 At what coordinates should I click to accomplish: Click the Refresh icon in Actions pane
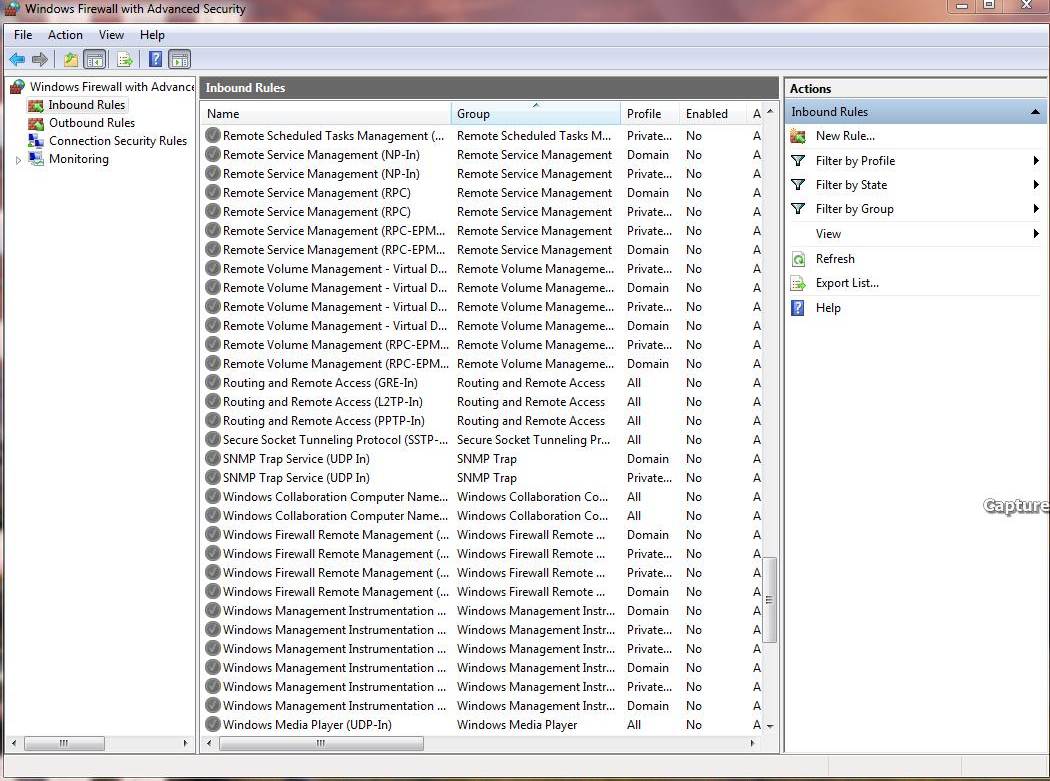pyautogui.click(x=798, y=259)
